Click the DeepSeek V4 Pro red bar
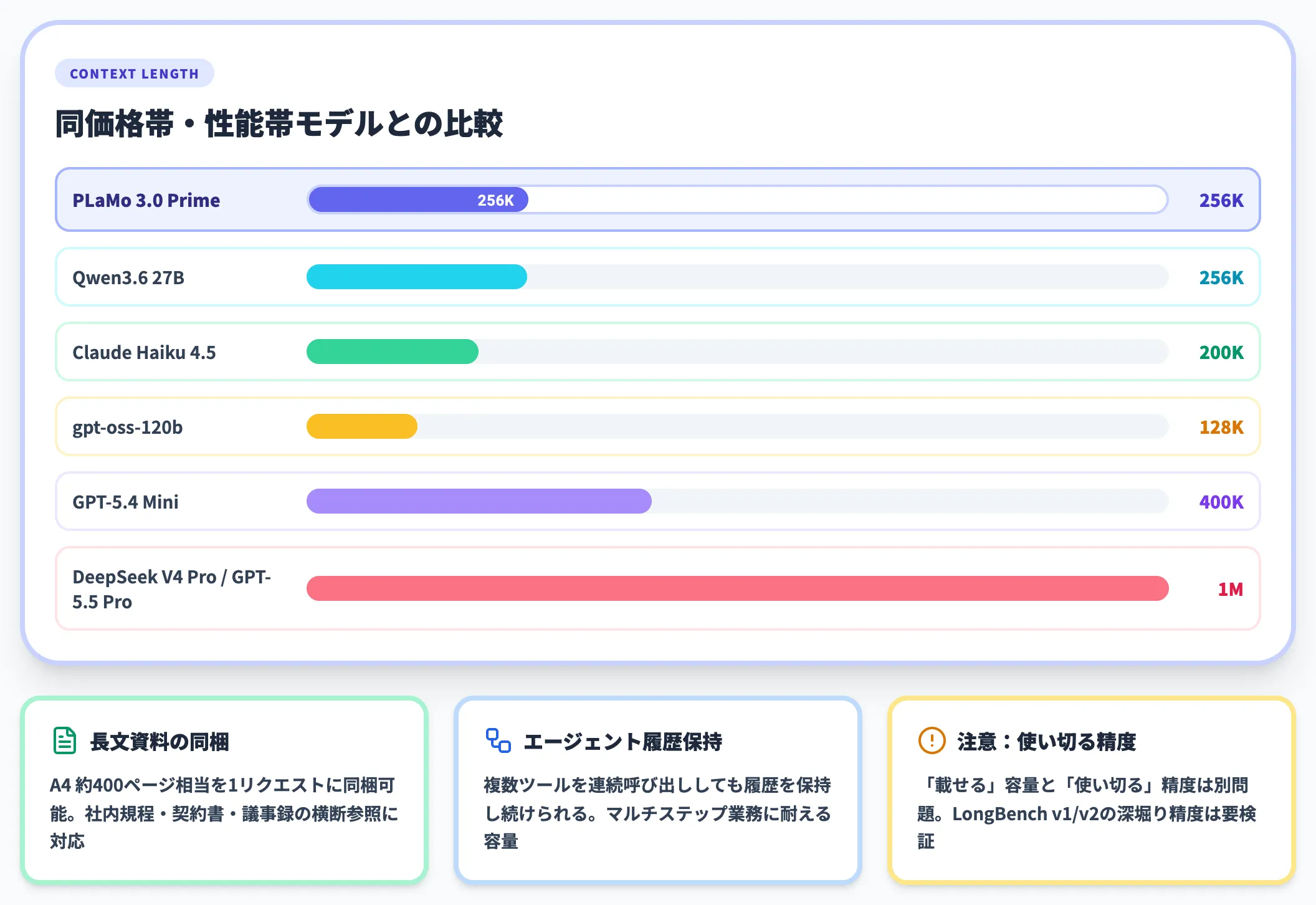The width and height of the screenshot is (1316, 905). 737,588
